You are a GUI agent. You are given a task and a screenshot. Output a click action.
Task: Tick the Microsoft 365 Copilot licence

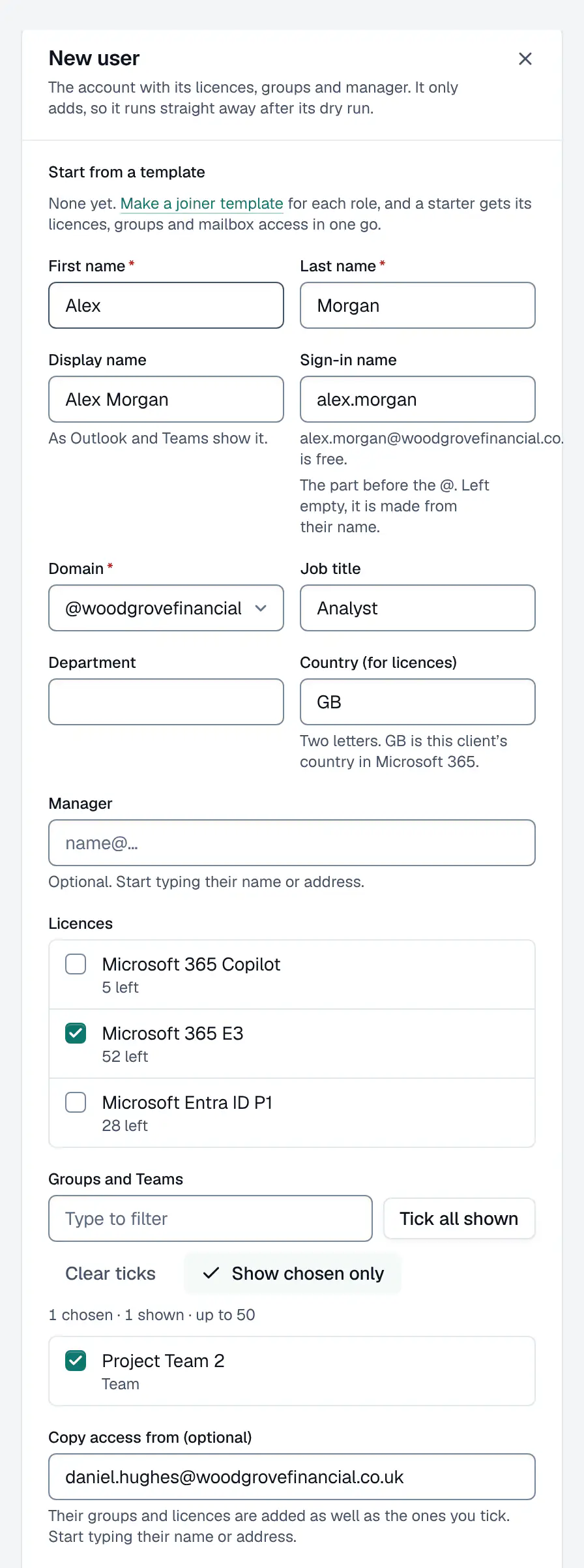point(76,964)
